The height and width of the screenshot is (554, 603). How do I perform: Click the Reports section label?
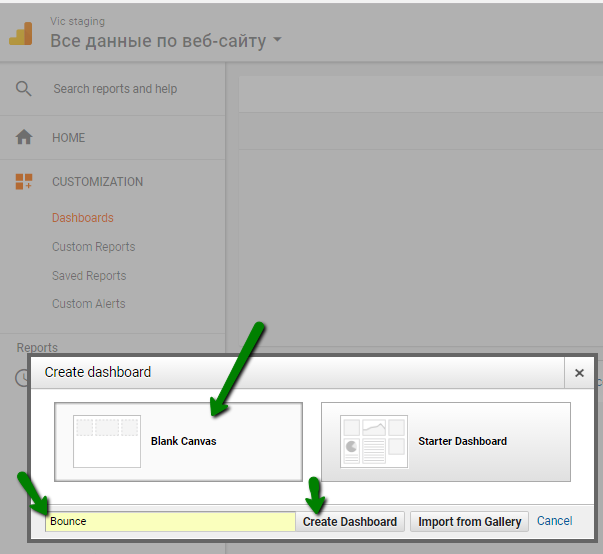[37, 347]
